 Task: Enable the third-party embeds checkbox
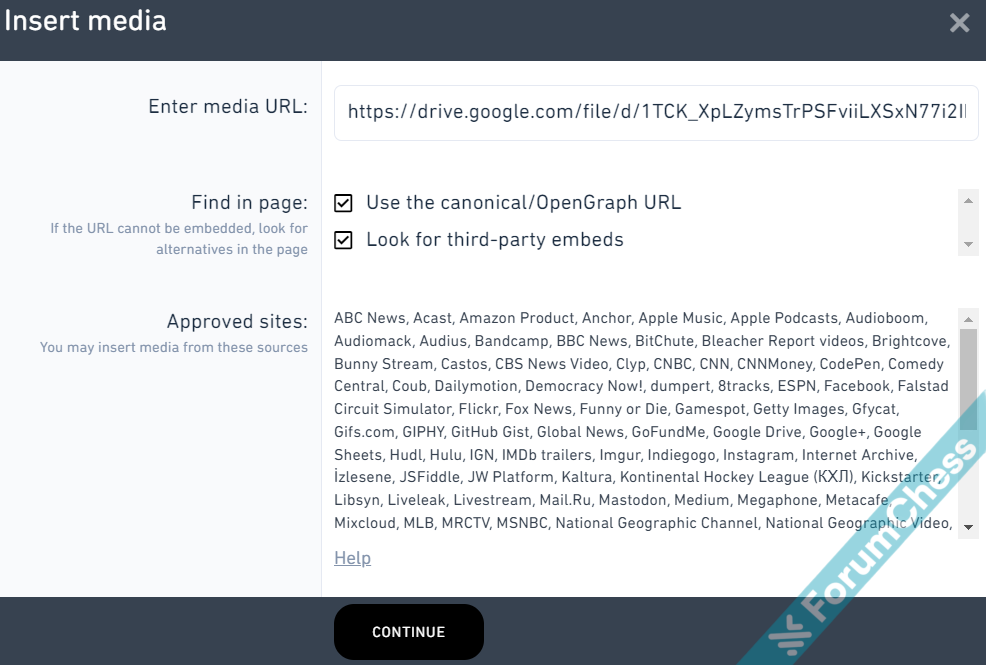click(344, 240)
